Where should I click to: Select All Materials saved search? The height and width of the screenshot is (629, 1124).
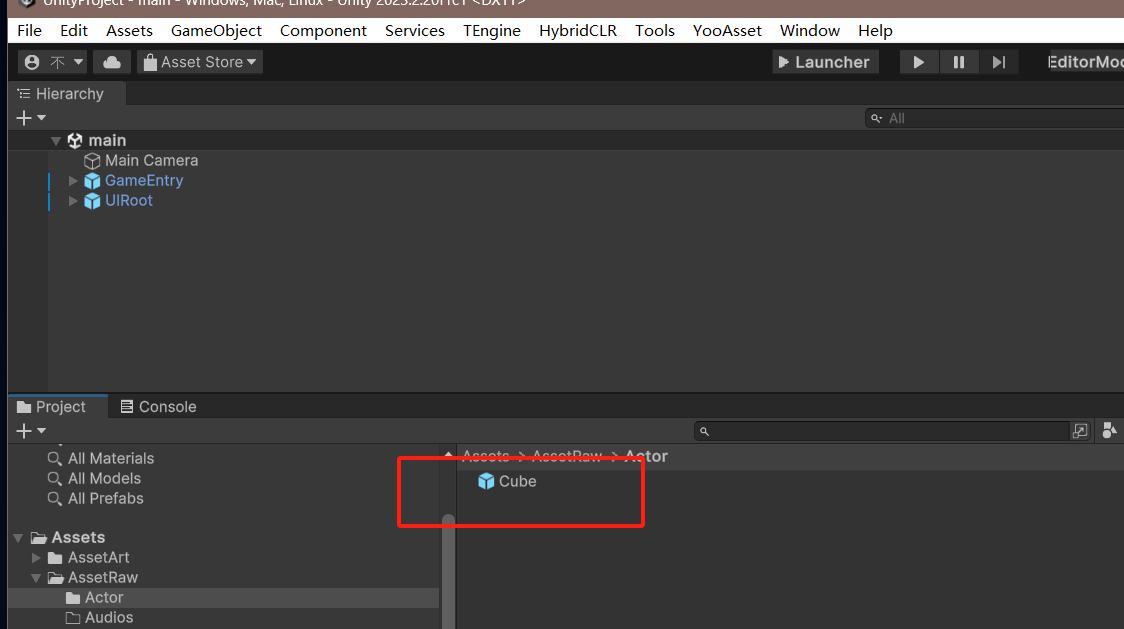coord(111,458)
